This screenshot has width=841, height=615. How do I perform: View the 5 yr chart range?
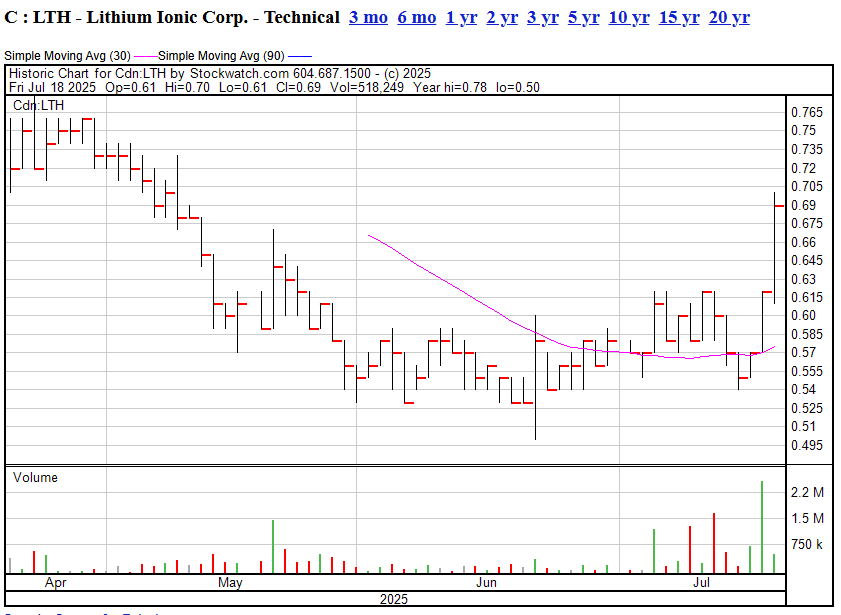[584, 18]
